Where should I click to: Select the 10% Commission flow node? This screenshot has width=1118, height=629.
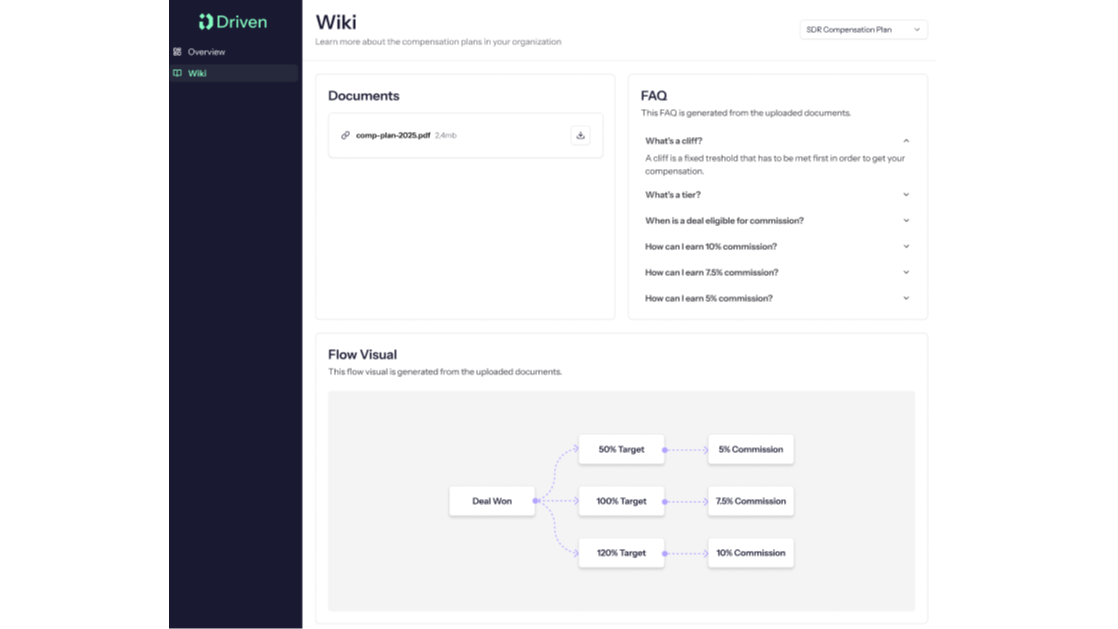click(x=750, y=553)
